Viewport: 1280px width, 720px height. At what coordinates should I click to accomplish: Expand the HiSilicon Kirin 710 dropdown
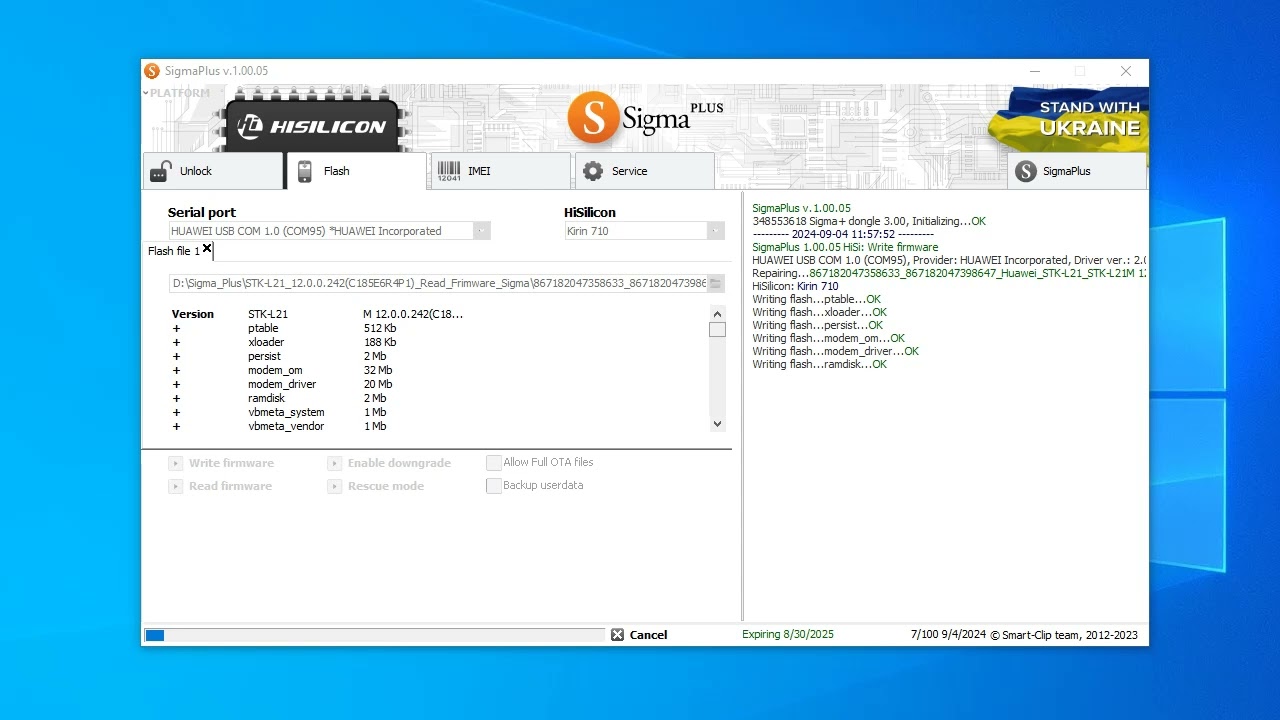(x=716, y=231)
